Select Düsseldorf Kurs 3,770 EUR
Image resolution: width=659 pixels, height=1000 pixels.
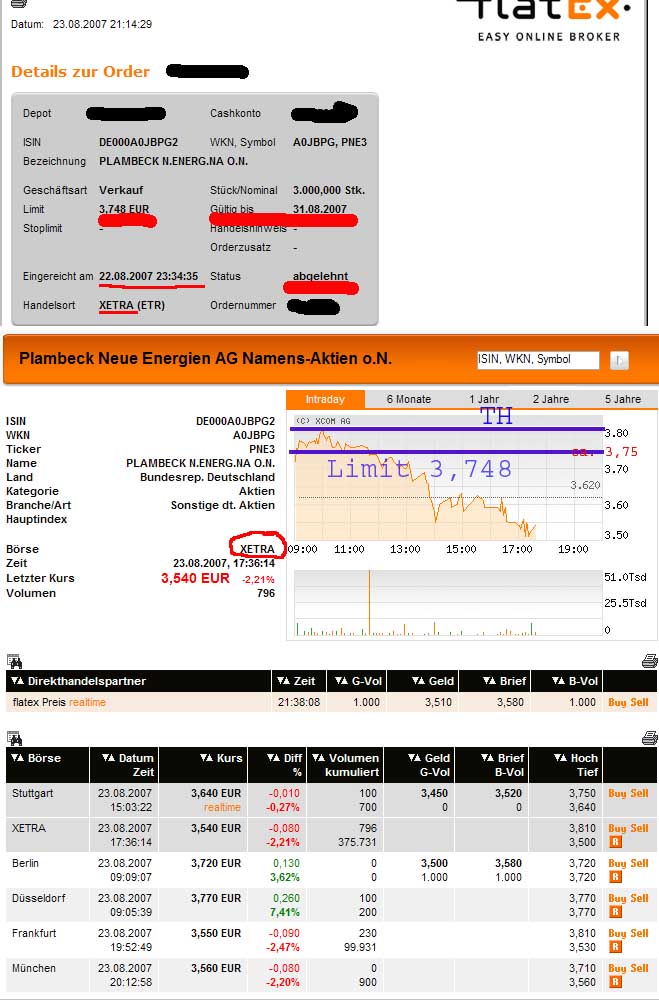216,899
